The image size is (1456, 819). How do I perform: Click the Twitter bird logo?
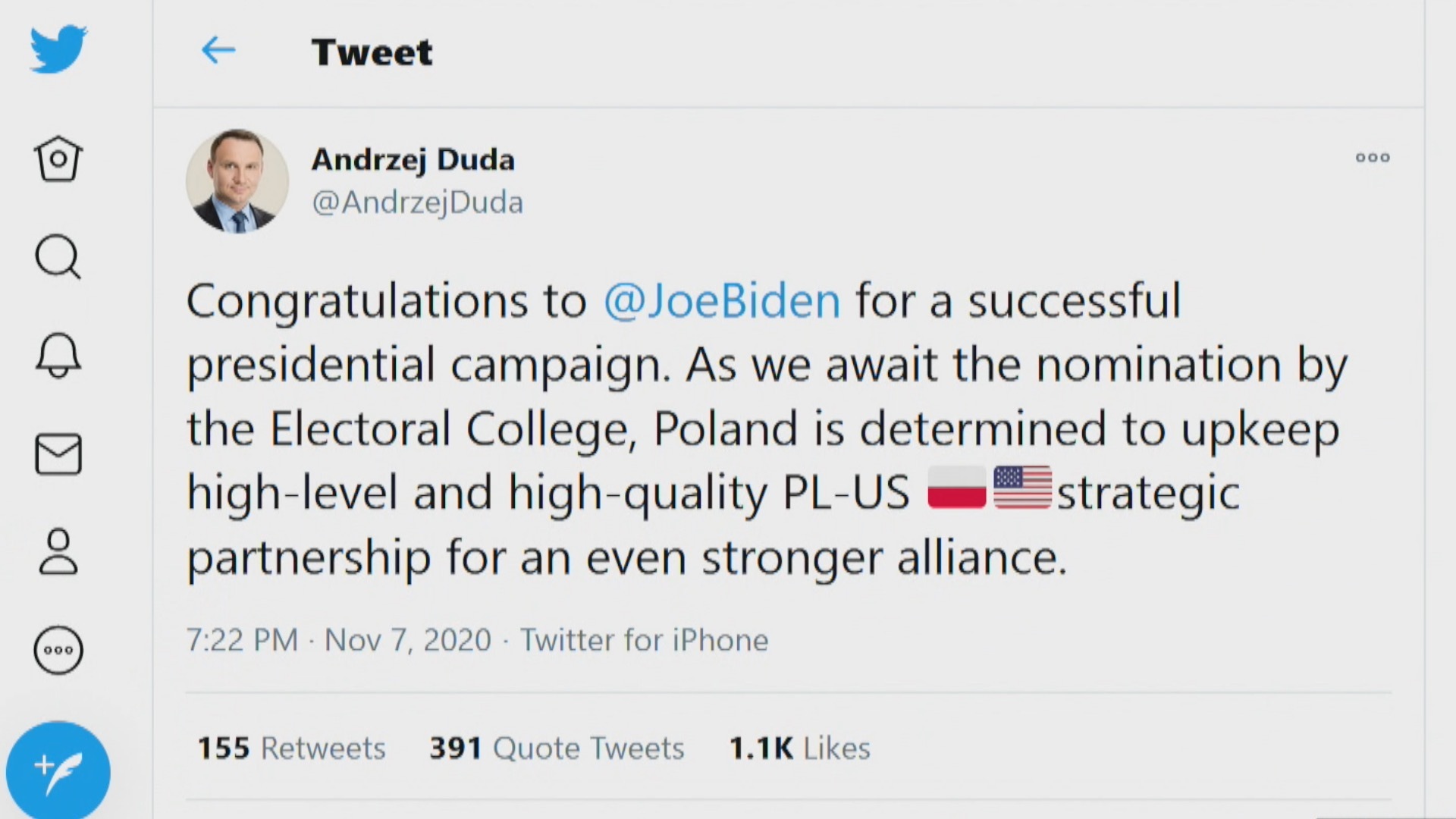coord(58,49)
